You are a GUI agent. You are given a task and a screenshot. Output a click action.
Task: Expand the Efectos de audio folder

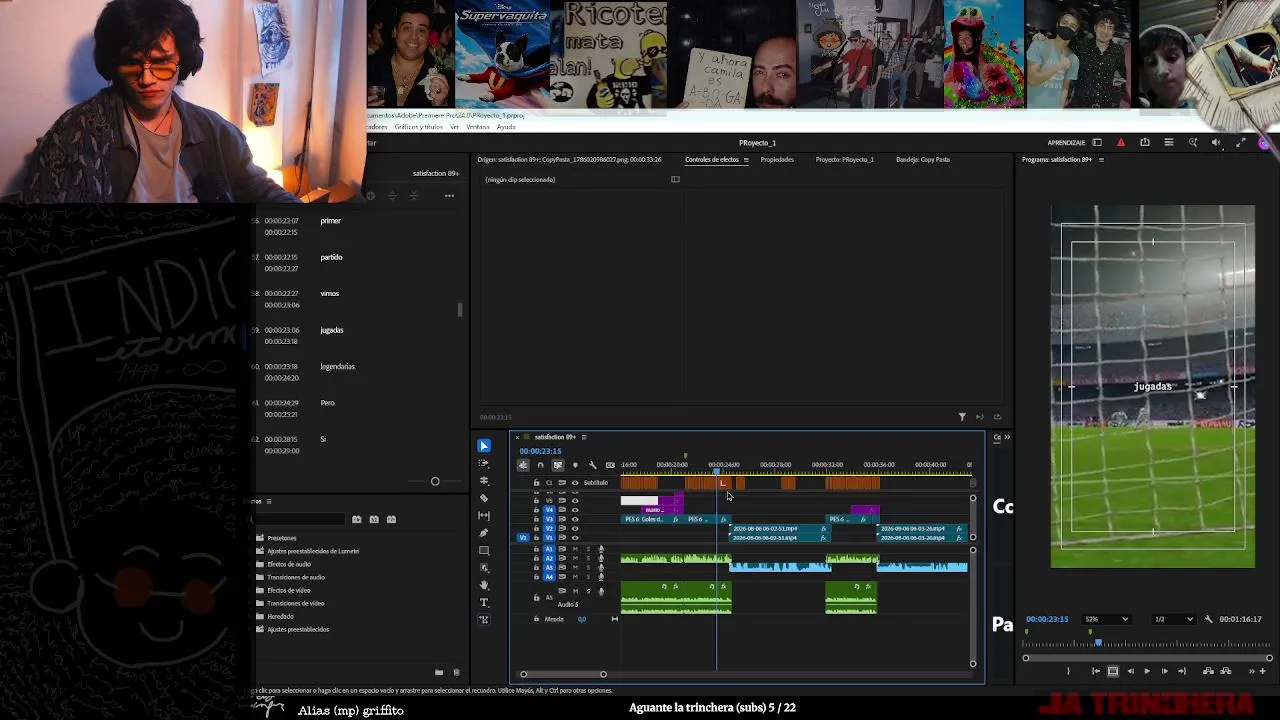(x=283, y=564)
